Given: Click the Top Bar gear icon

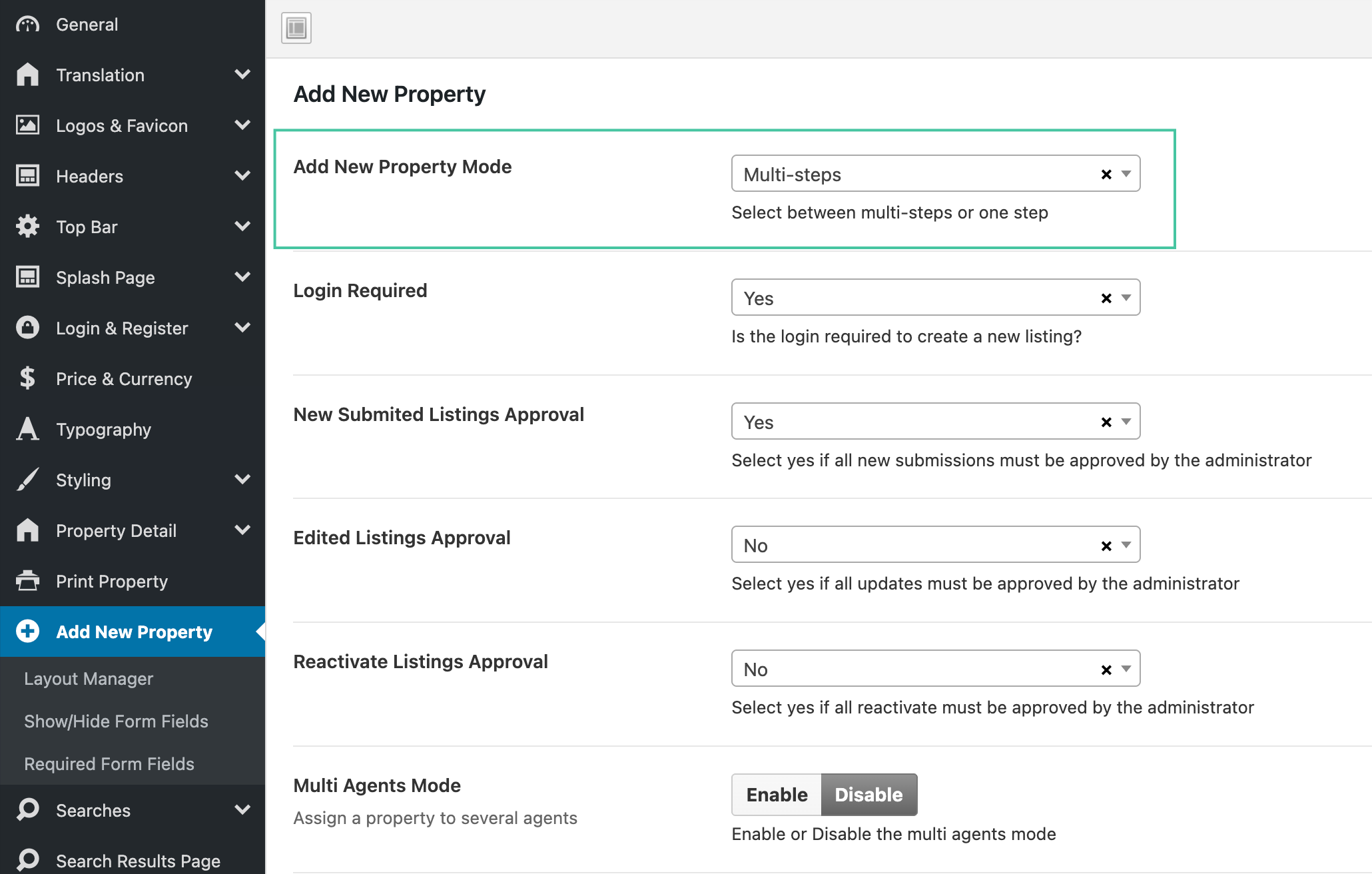Looking at the screenshot, I should tap(27, 226).
